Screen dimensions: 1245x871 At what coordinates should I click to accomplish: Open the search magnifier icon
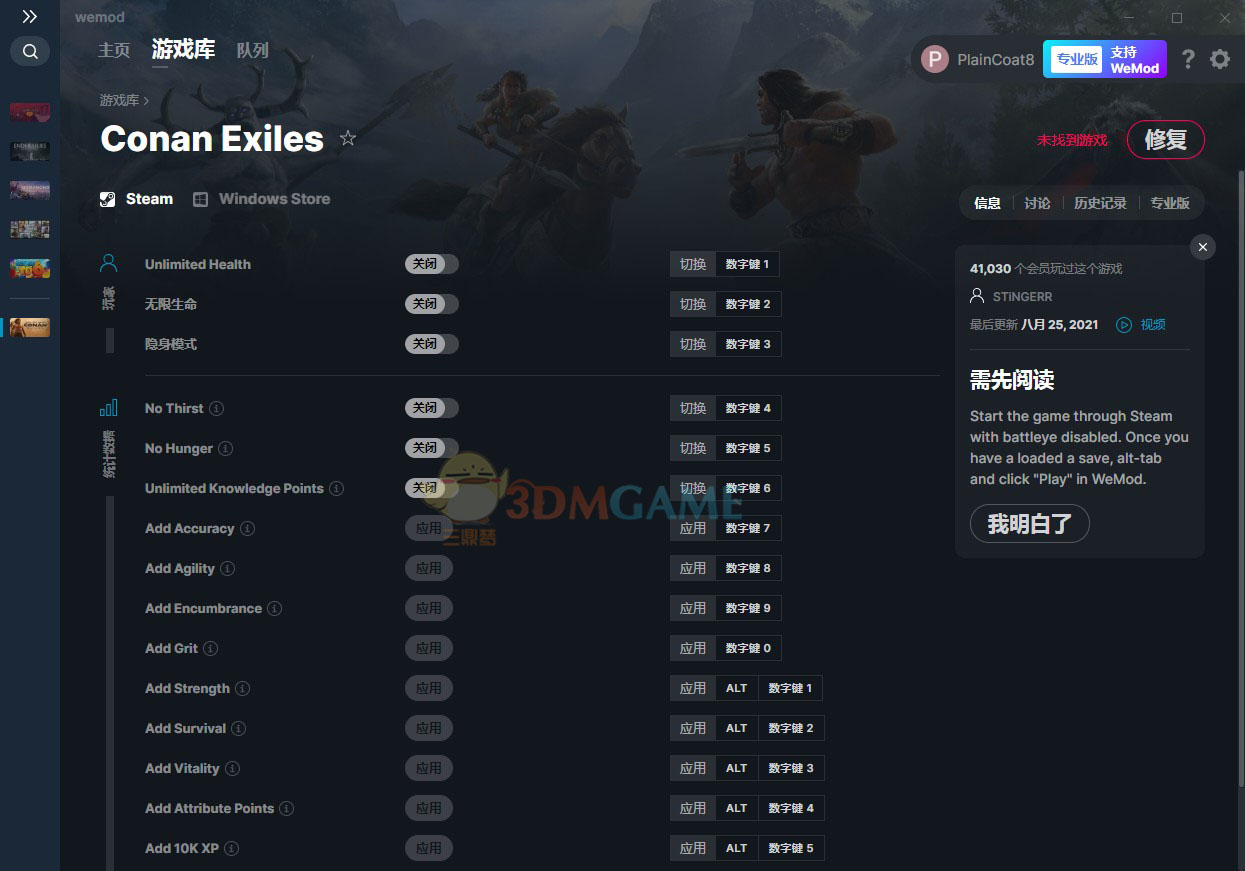coord(30,51)
